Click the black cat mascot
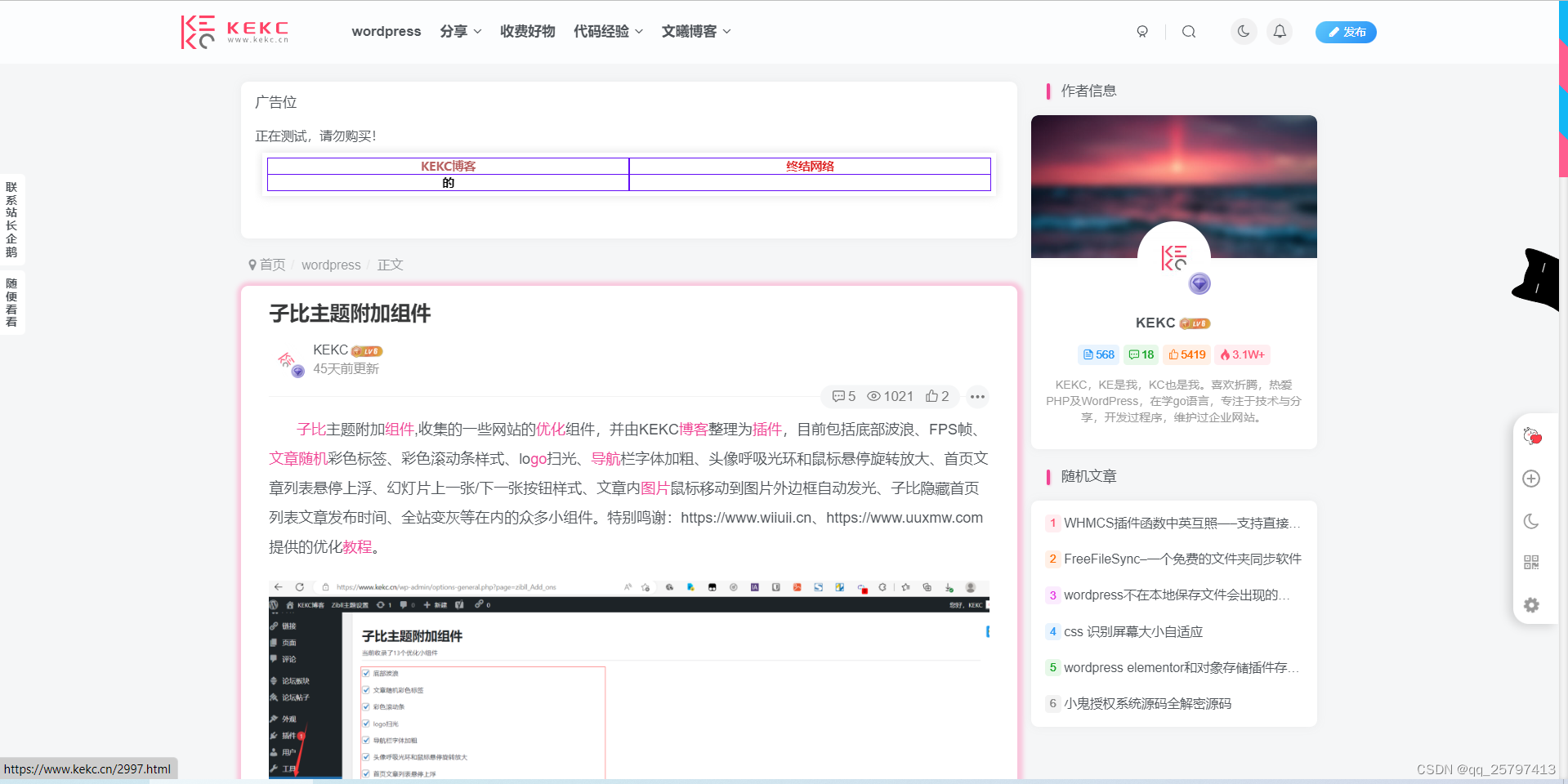Viewport: 1568px width, 784px height. click(x=1537, y=279)
